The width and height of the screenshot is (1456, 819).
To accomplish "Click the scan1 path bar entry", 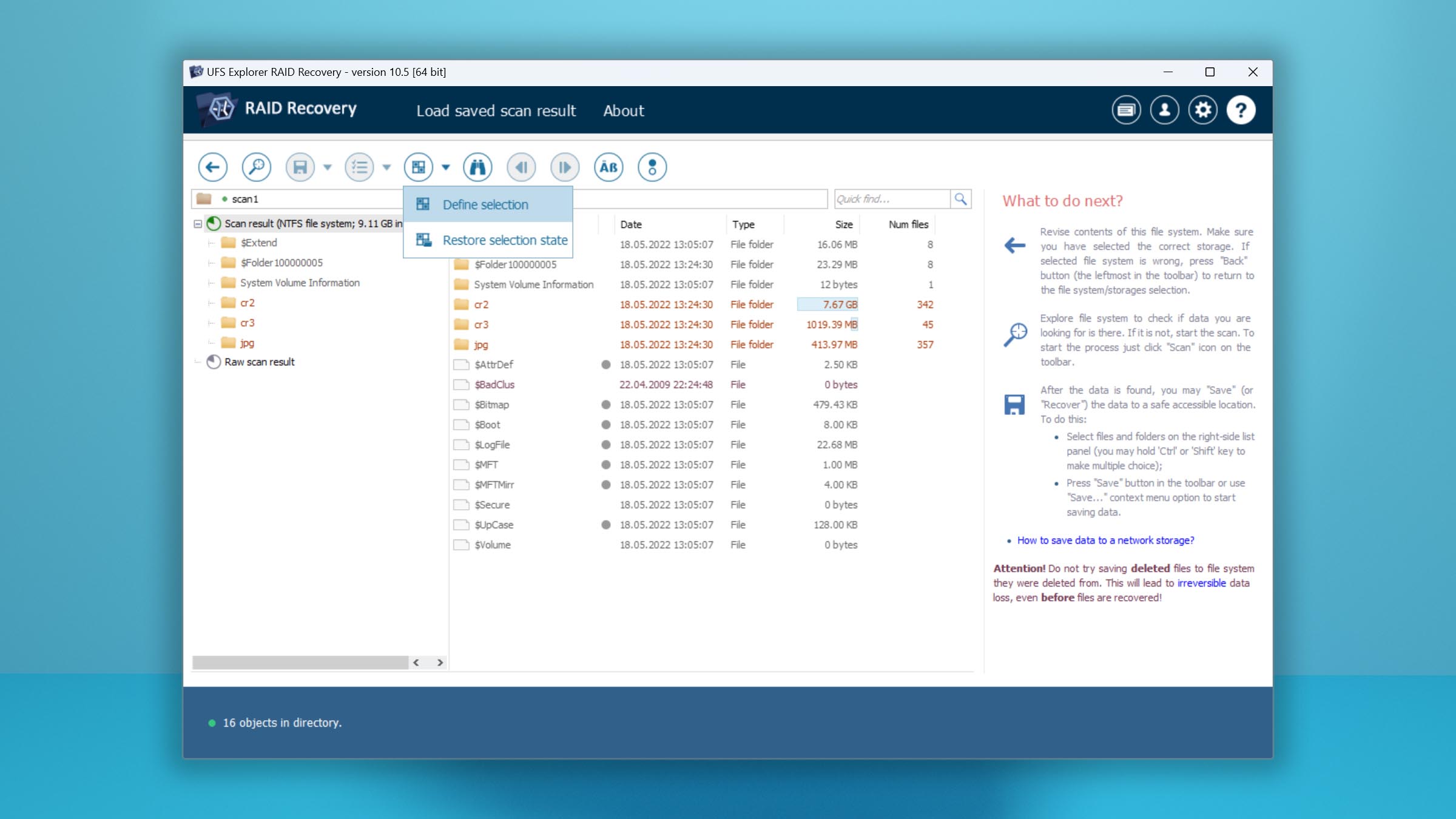I will [x=245, y=199].
